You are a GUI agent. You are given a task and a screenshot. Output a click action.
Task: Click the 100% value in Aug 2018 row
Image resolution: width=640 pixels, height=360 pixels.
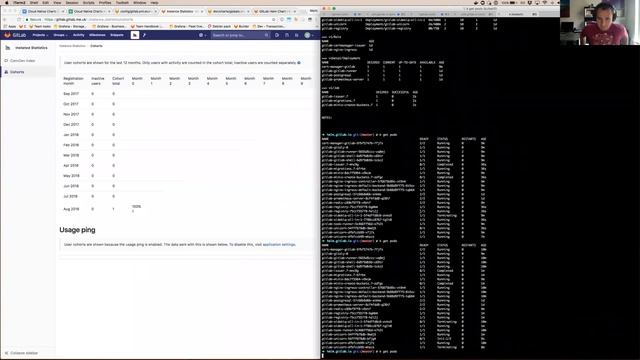[x=136, y=207]
